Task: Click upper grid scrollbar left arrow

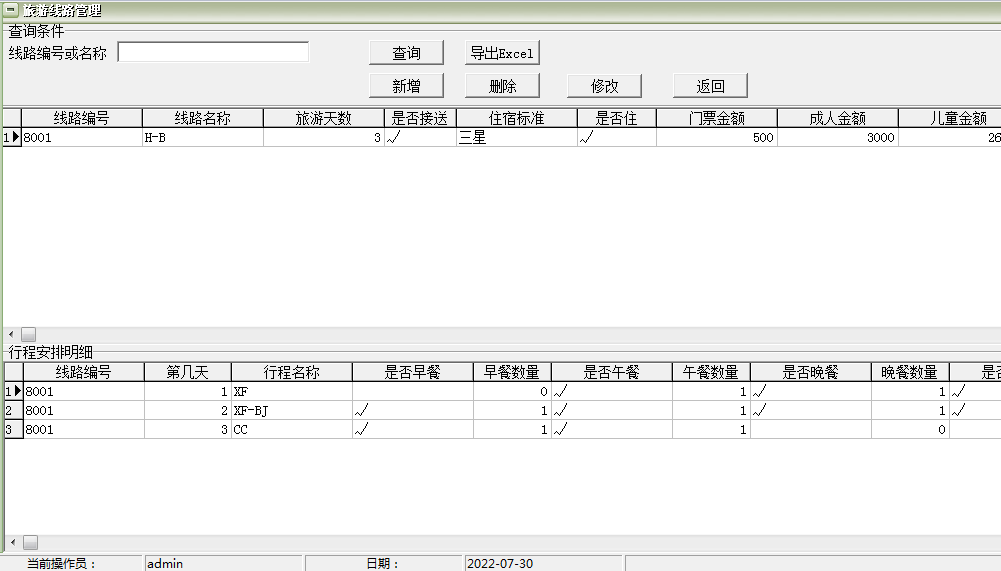Action: [11, 334]
